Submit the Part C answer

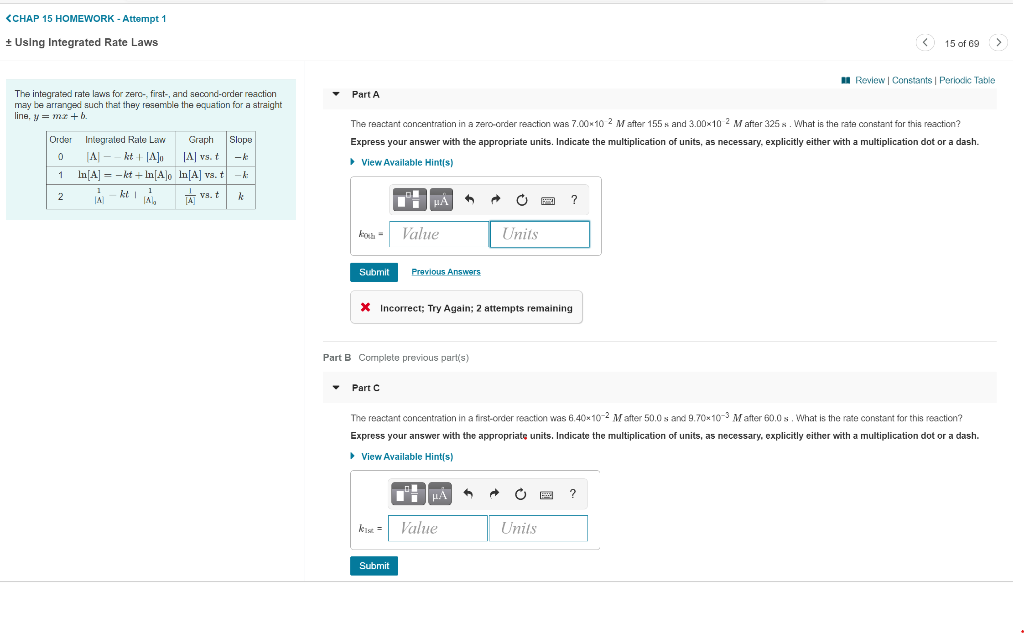tap(373, 565)
